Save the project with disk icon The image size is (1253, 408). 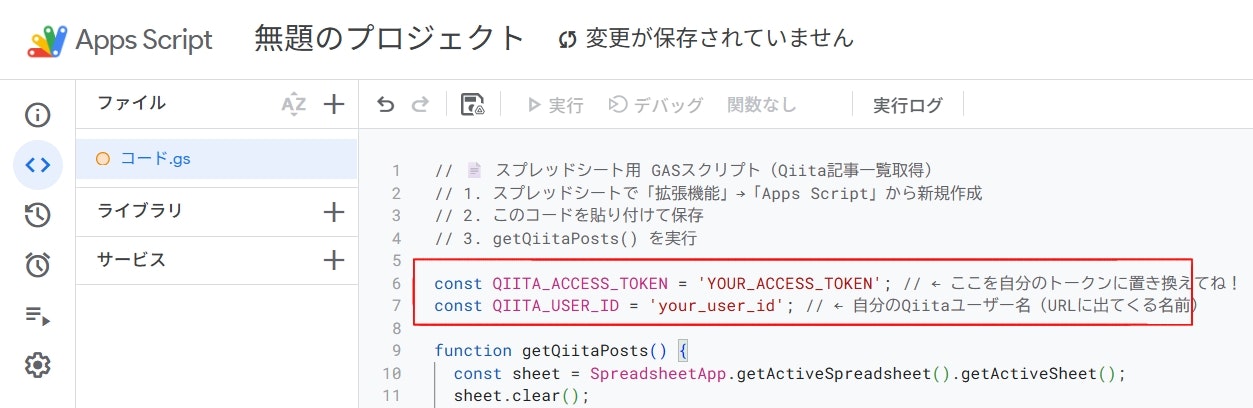click(472, 105)
